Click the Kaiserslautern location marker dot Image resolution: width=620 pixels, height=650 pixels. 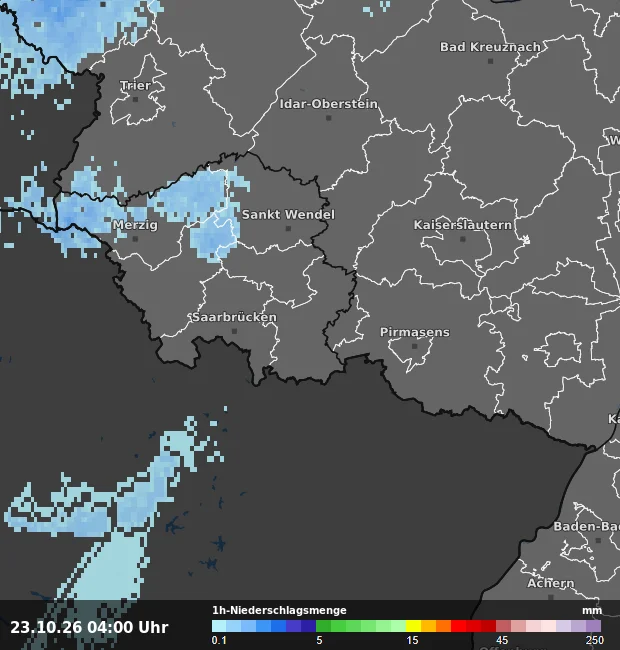tap(463, 239)
